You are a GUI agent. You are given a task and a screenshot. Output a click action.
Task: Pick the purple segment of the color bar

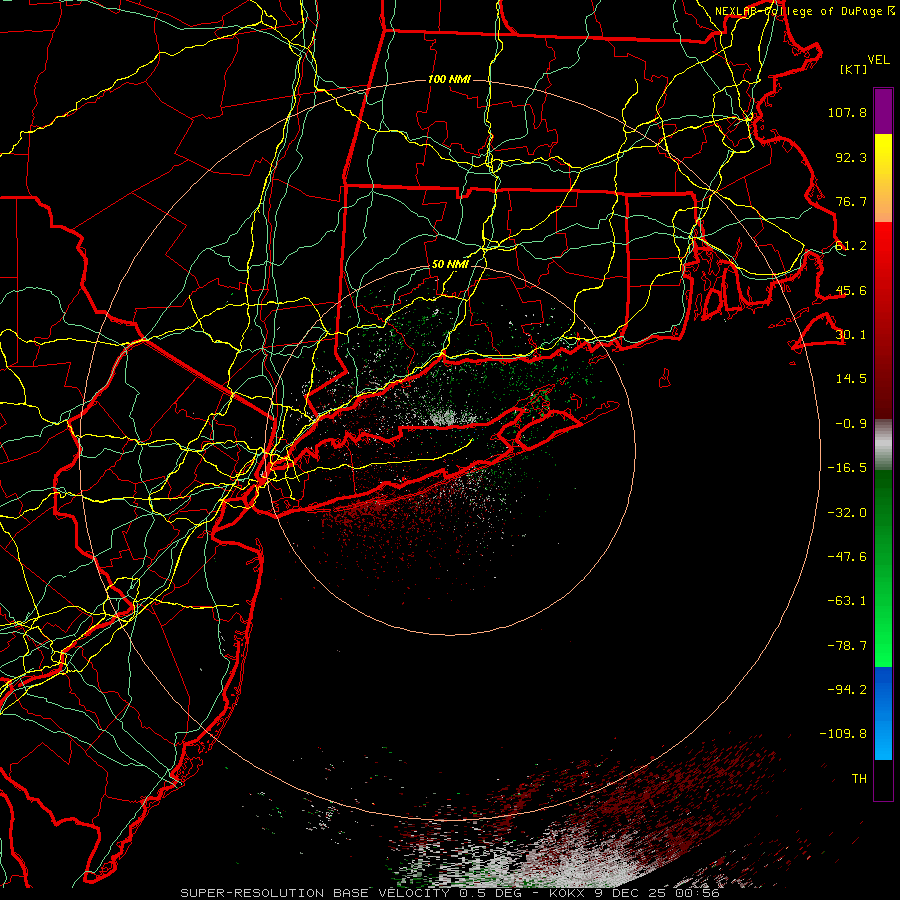[x=883, y=112]
